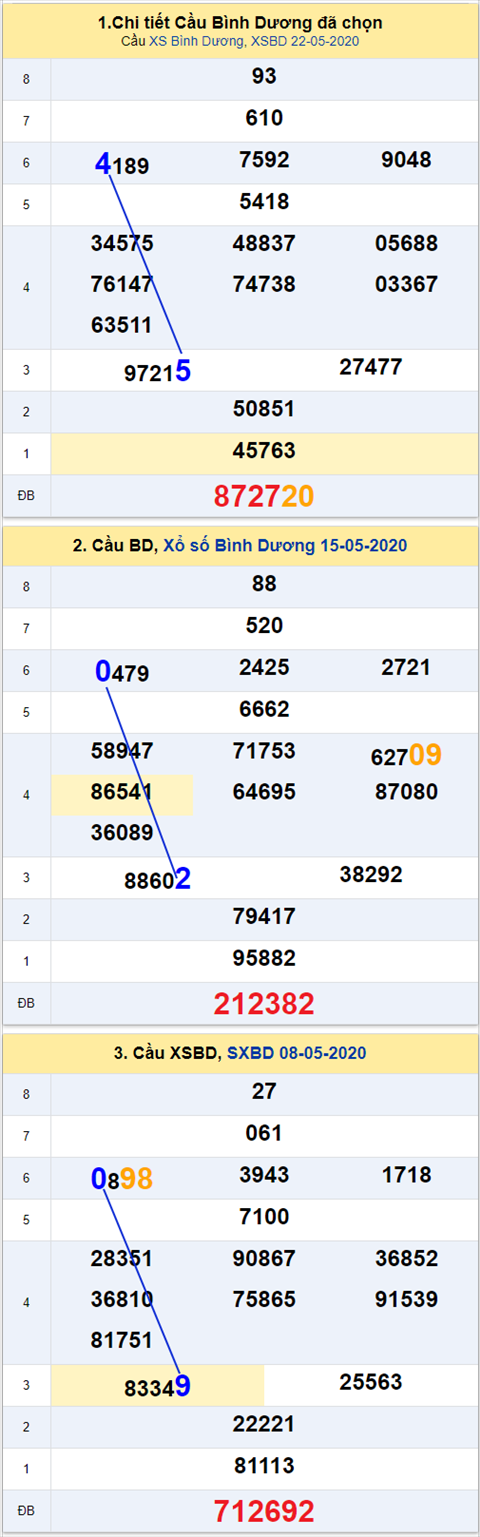Click the number 6662
The width and height of the screenshot is (480, 1537).
pyautogui.click(x=264, y=710)
